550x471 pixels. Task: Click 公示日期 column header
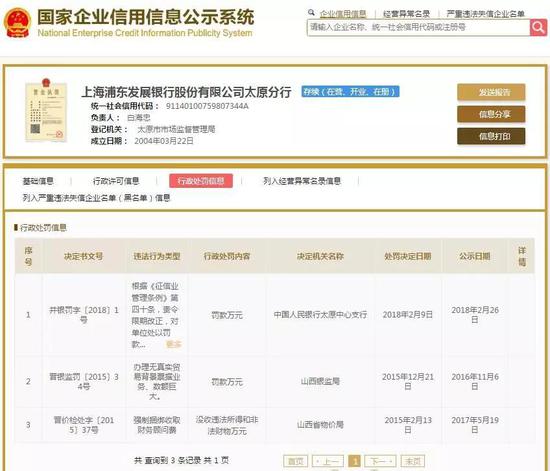click(475, 256)
